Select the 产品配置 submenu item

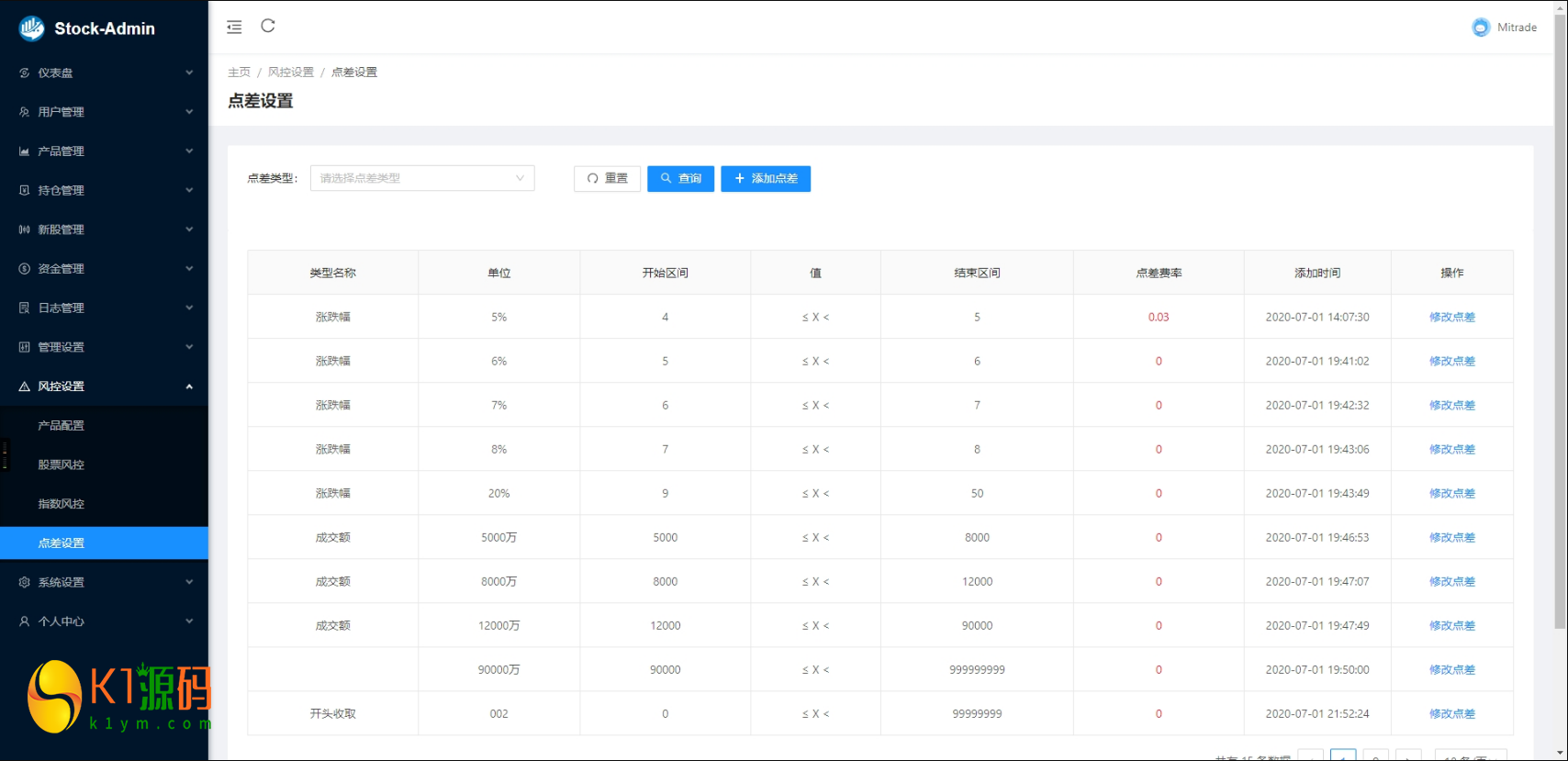(61, 425)
